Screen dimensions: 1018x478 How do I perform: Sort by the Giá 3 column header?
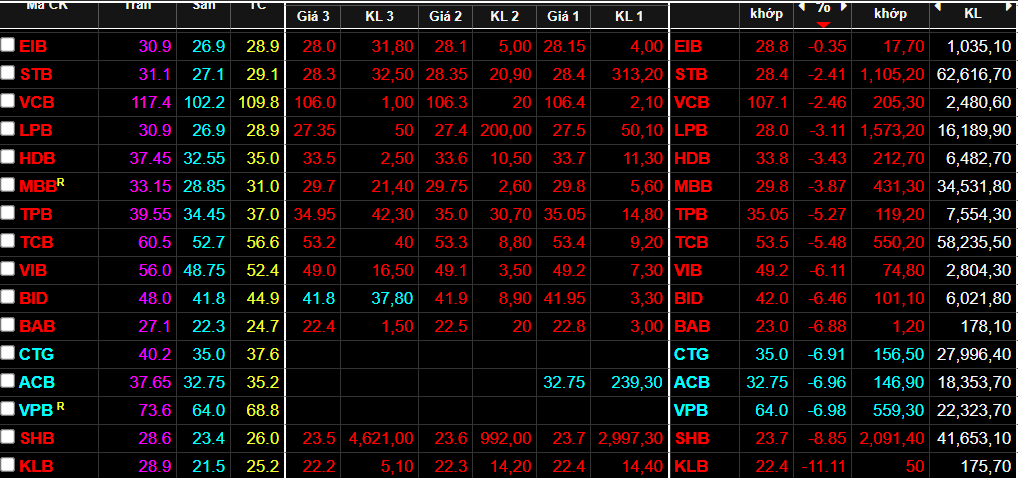(313, 16)
